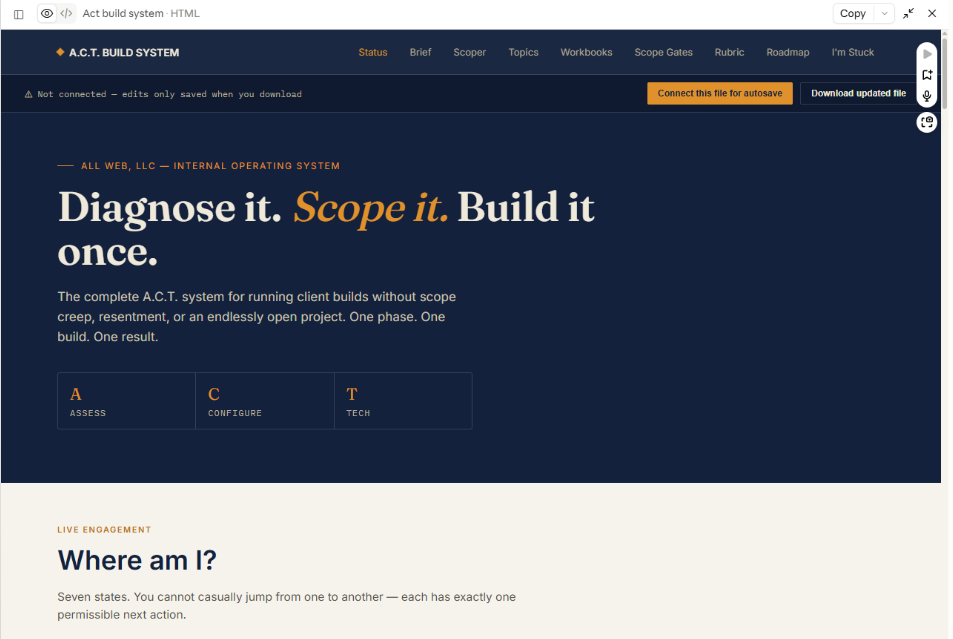Open the Brief nav tab
The height and width of the screenshot is (639, 953).
(420, 52)
